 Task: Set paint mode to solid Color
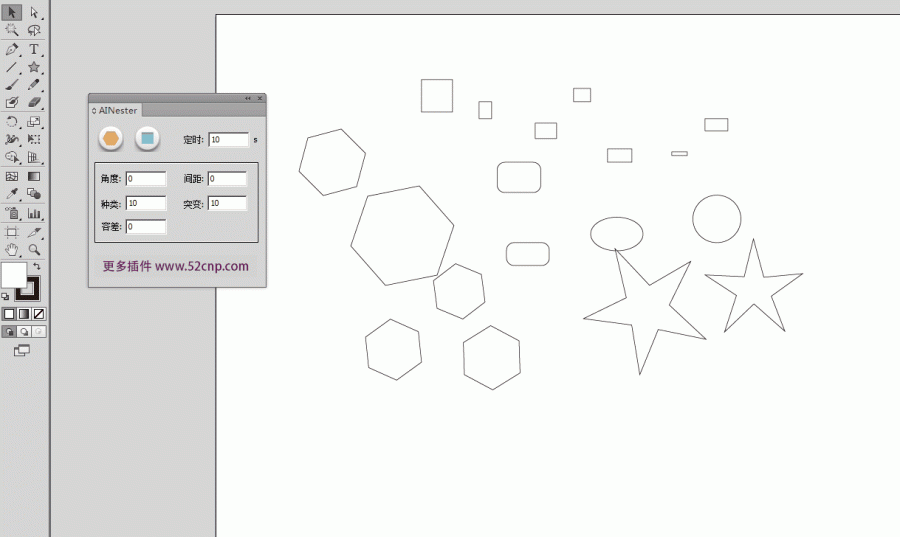coord(9,314)
